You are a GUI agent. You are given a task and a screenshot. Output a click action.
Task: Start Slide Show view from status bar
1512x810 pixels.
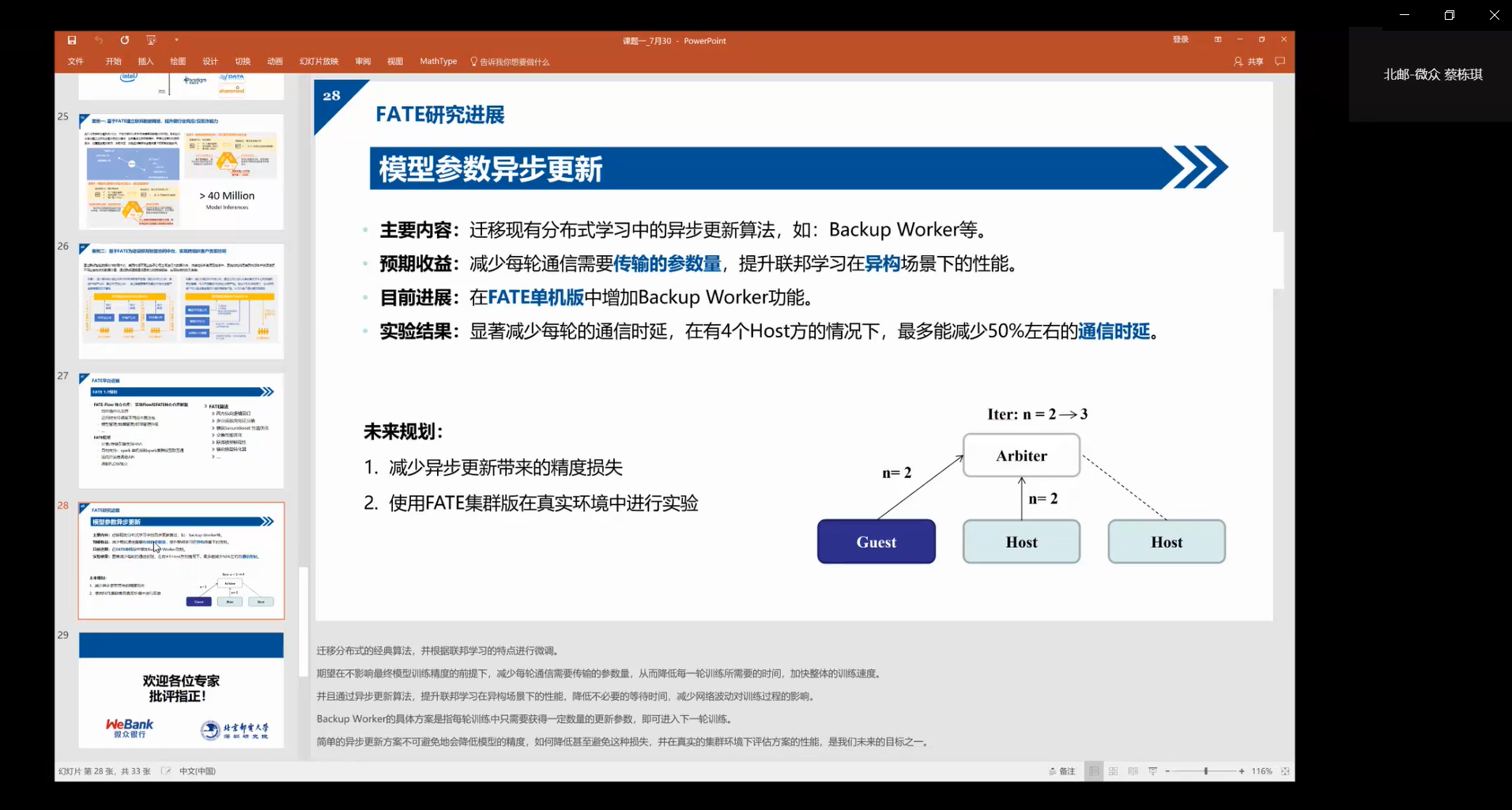point(1153,771)
